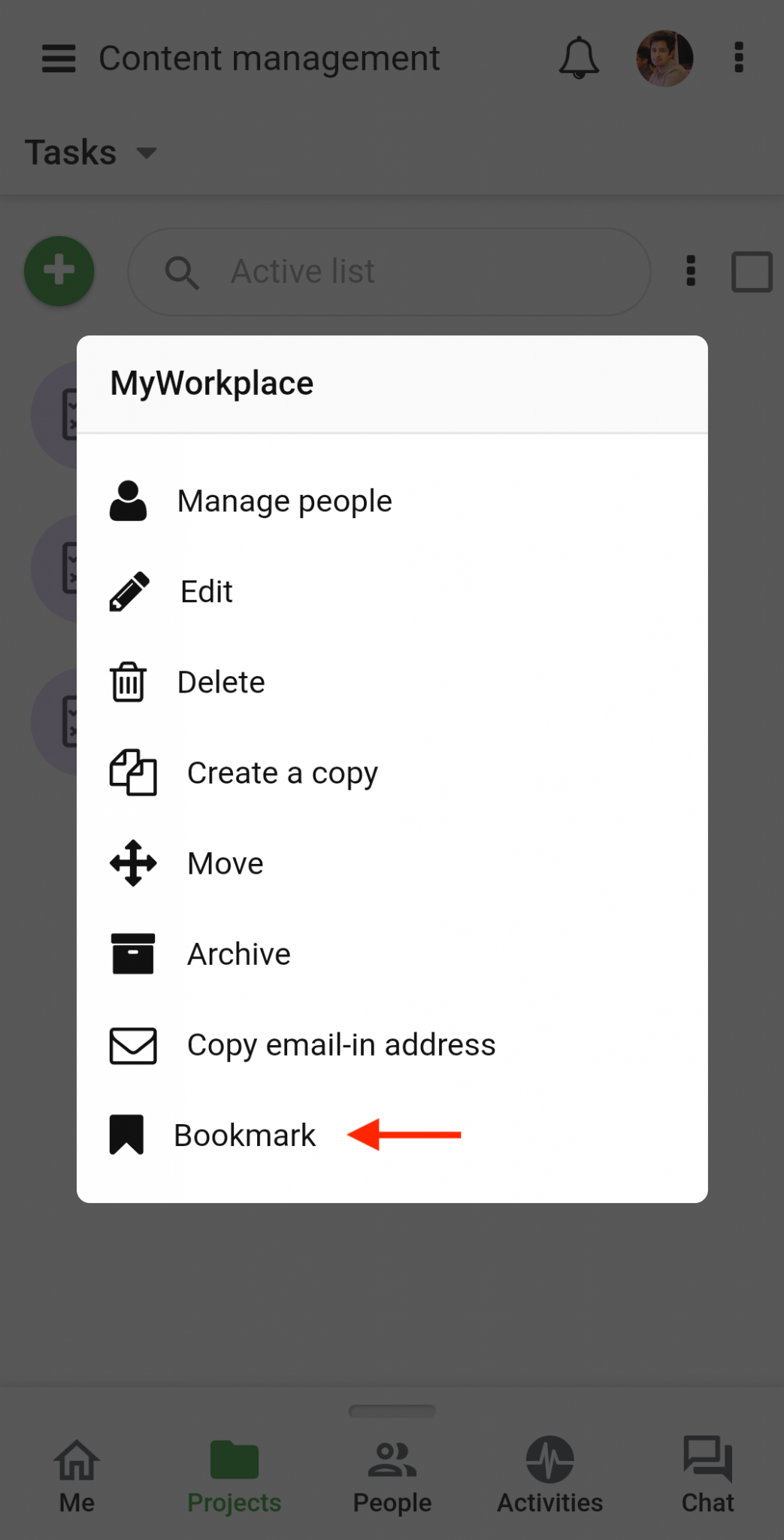Open the user profile avatar
The height and width of the screenshot is (1540, 784).
click(x=664, y=58)
